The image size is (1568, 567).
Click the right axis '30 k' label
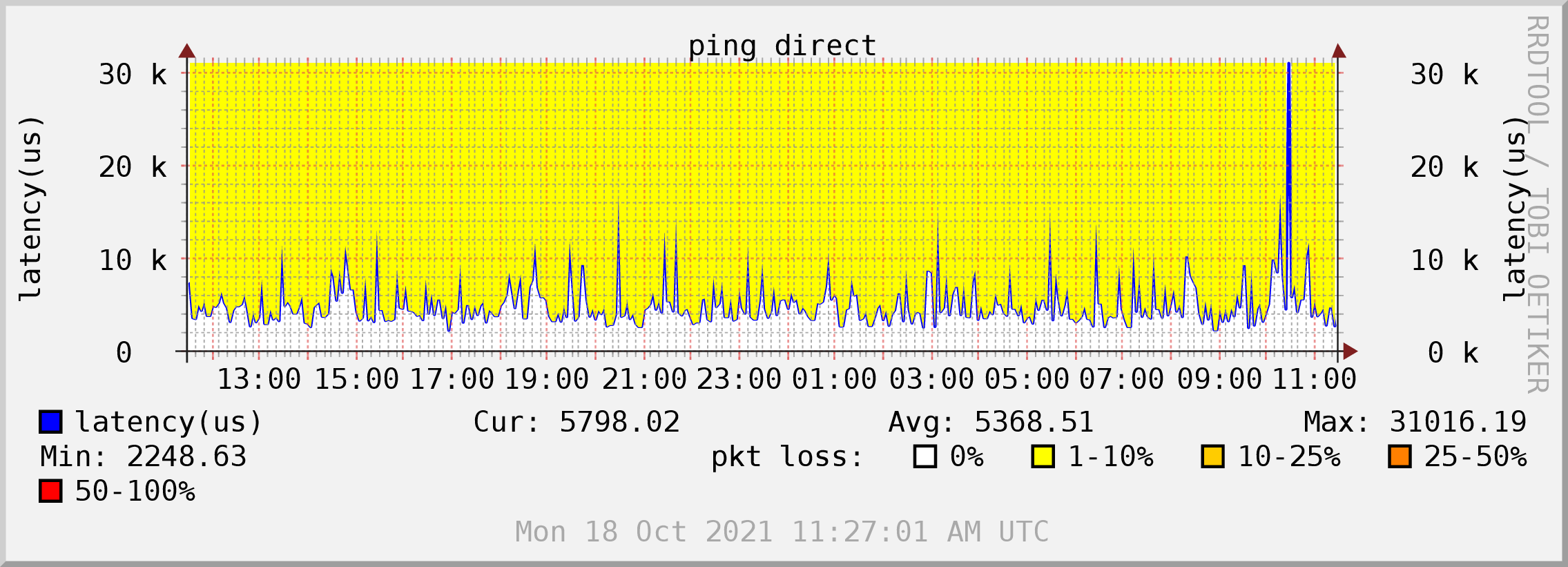pyautogui.click(x=1444, y=75)
